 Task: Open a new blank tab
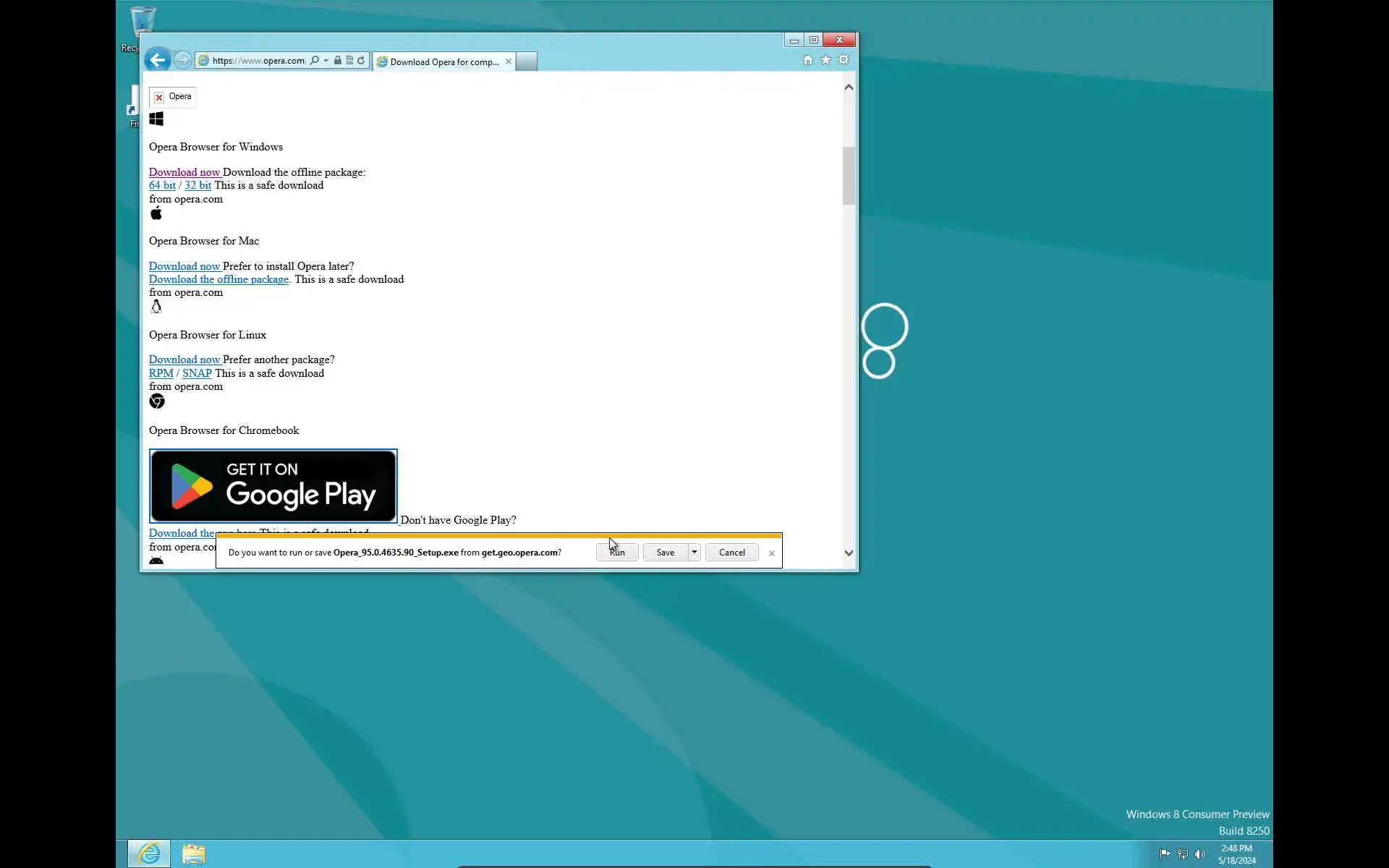tap(527, 62)
